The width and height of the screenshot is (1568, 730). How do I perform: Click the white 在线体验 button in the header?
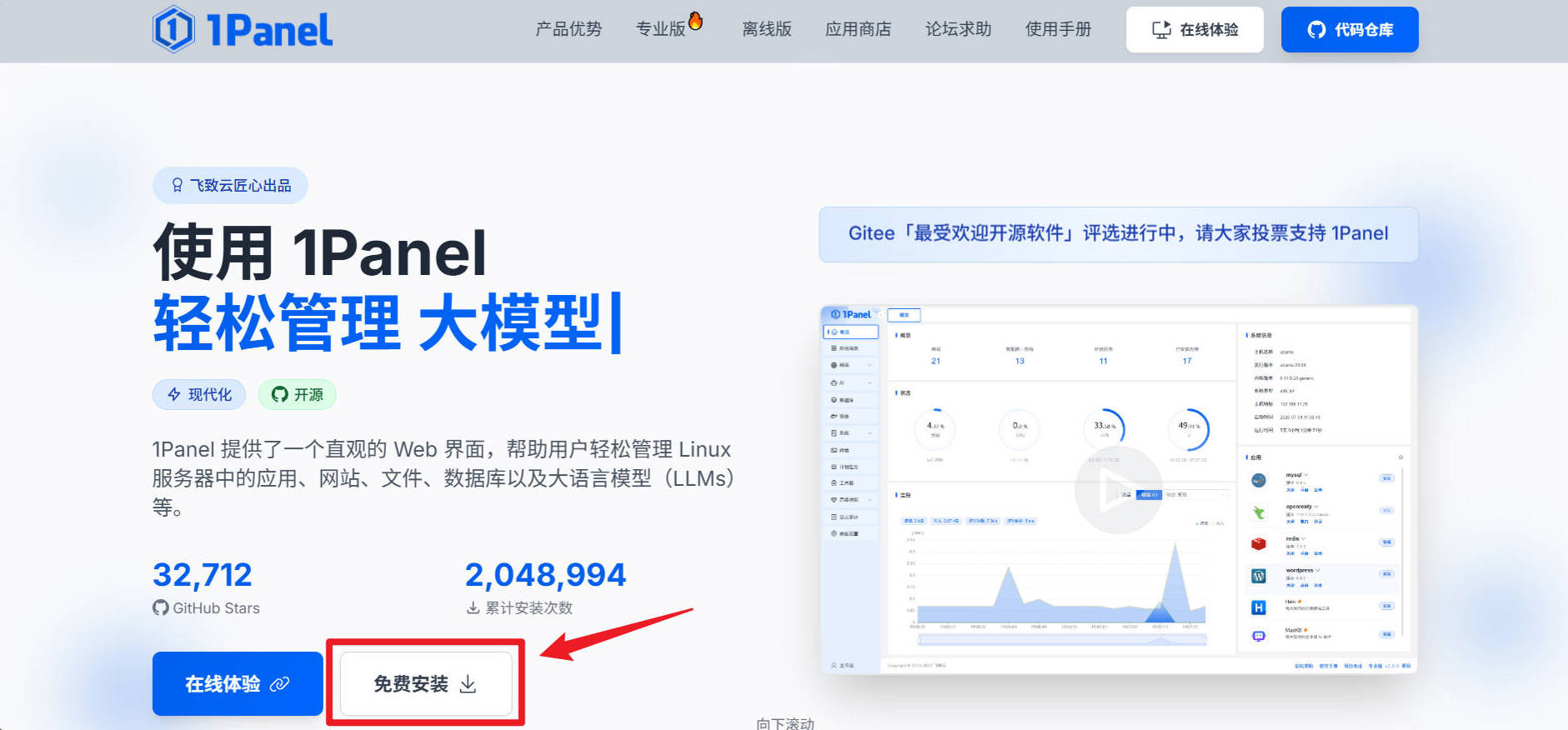click(1195, 30)
